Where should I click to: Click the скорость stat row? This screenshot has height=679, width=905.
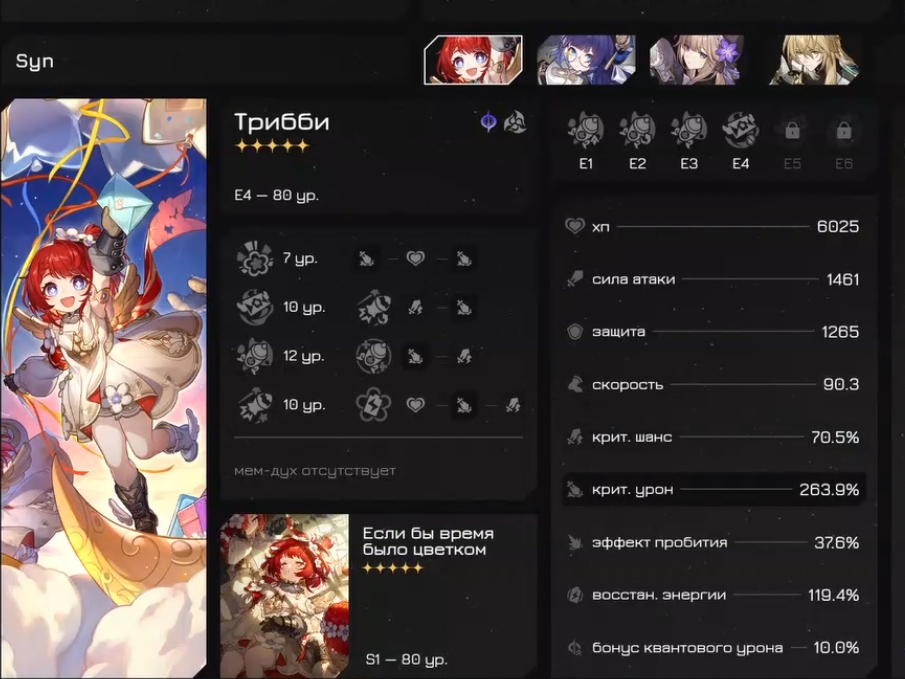tap(714, 384)
